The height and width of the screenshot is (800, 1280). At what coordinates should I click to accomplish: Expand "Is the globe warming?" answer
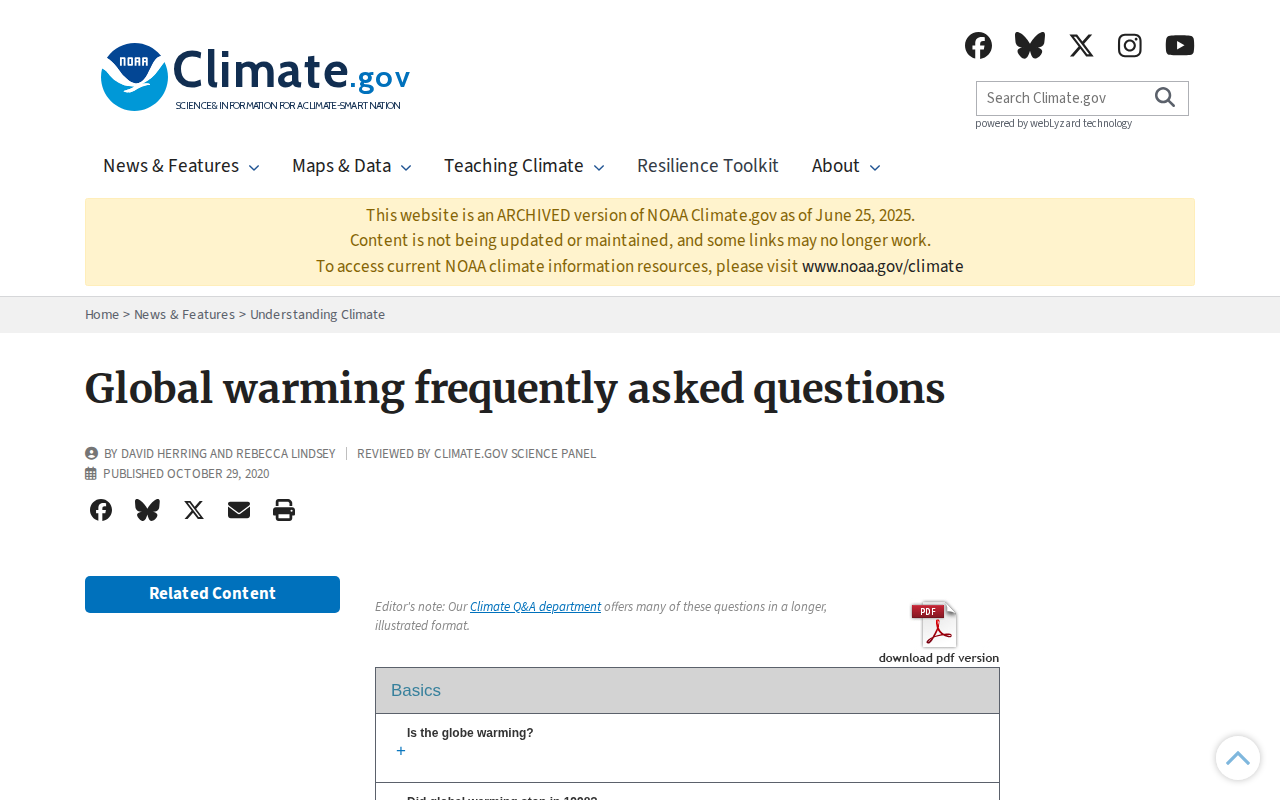(x=401, y=751)
